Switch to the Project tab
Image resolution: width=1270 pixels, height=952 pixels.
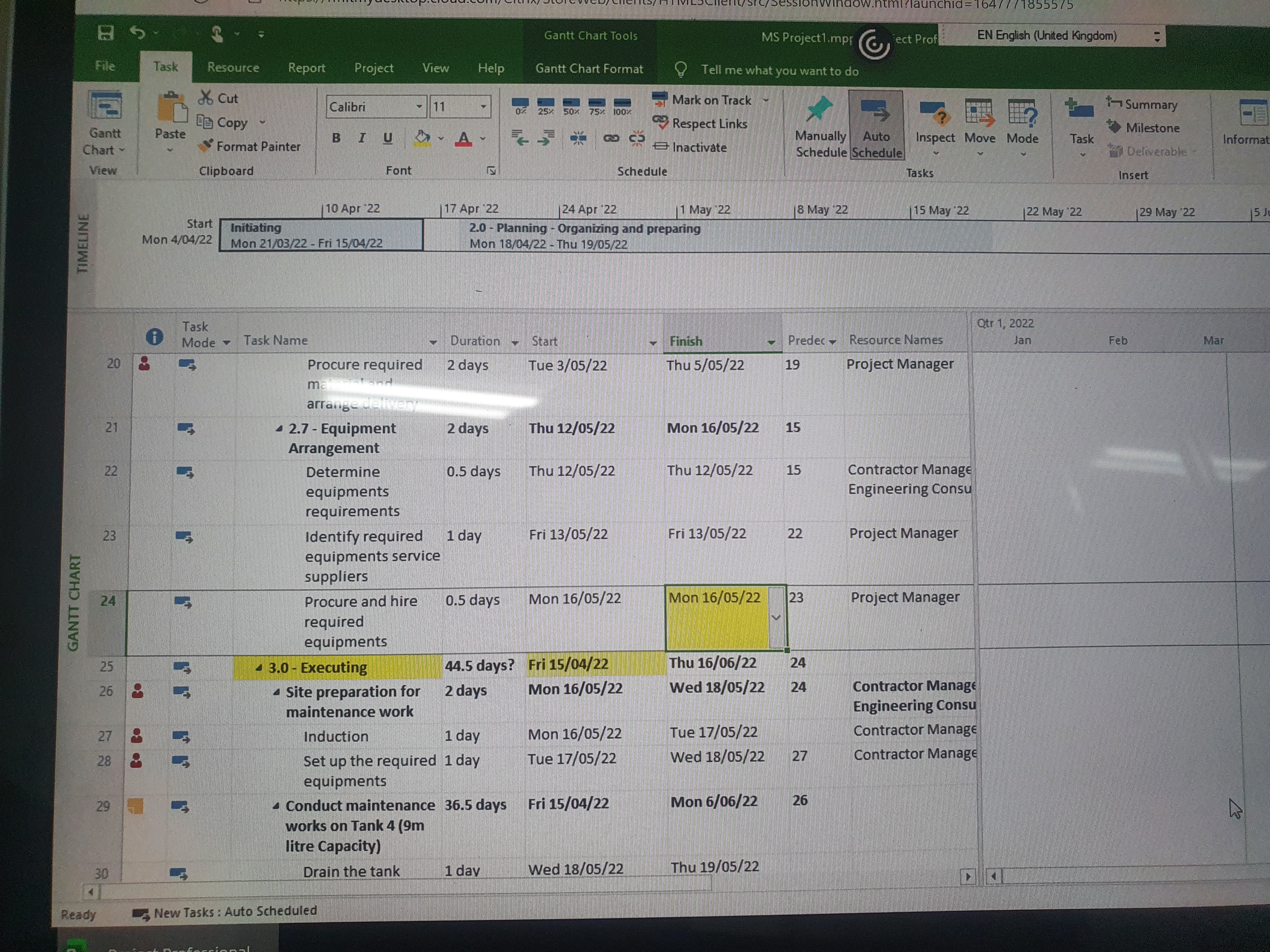[374, 68]
